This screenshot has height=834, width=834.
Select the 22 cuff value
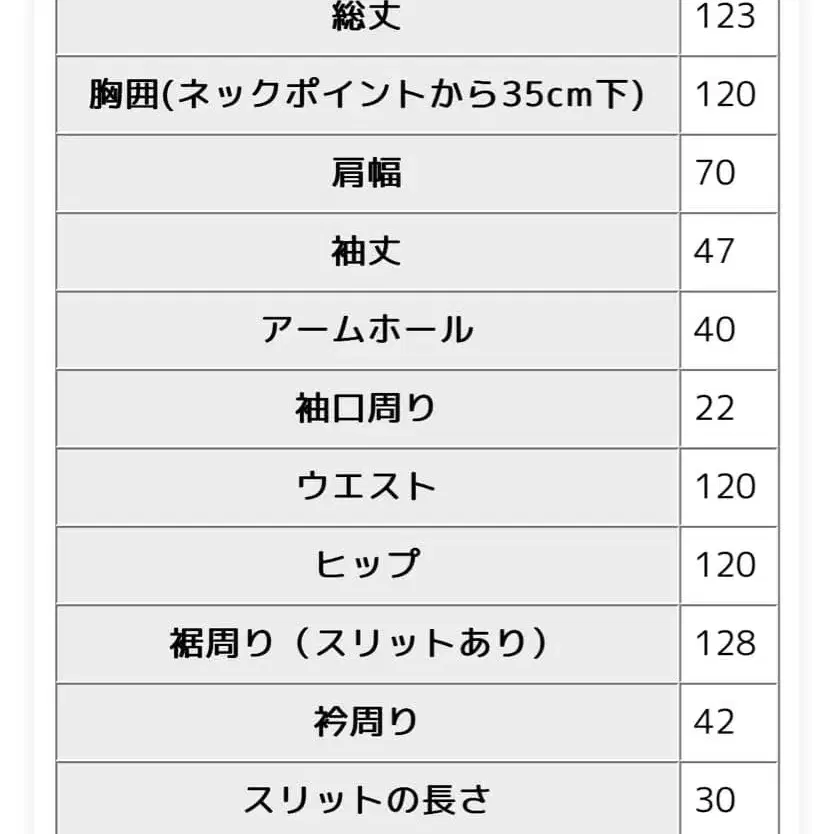[x=715, y=408]
